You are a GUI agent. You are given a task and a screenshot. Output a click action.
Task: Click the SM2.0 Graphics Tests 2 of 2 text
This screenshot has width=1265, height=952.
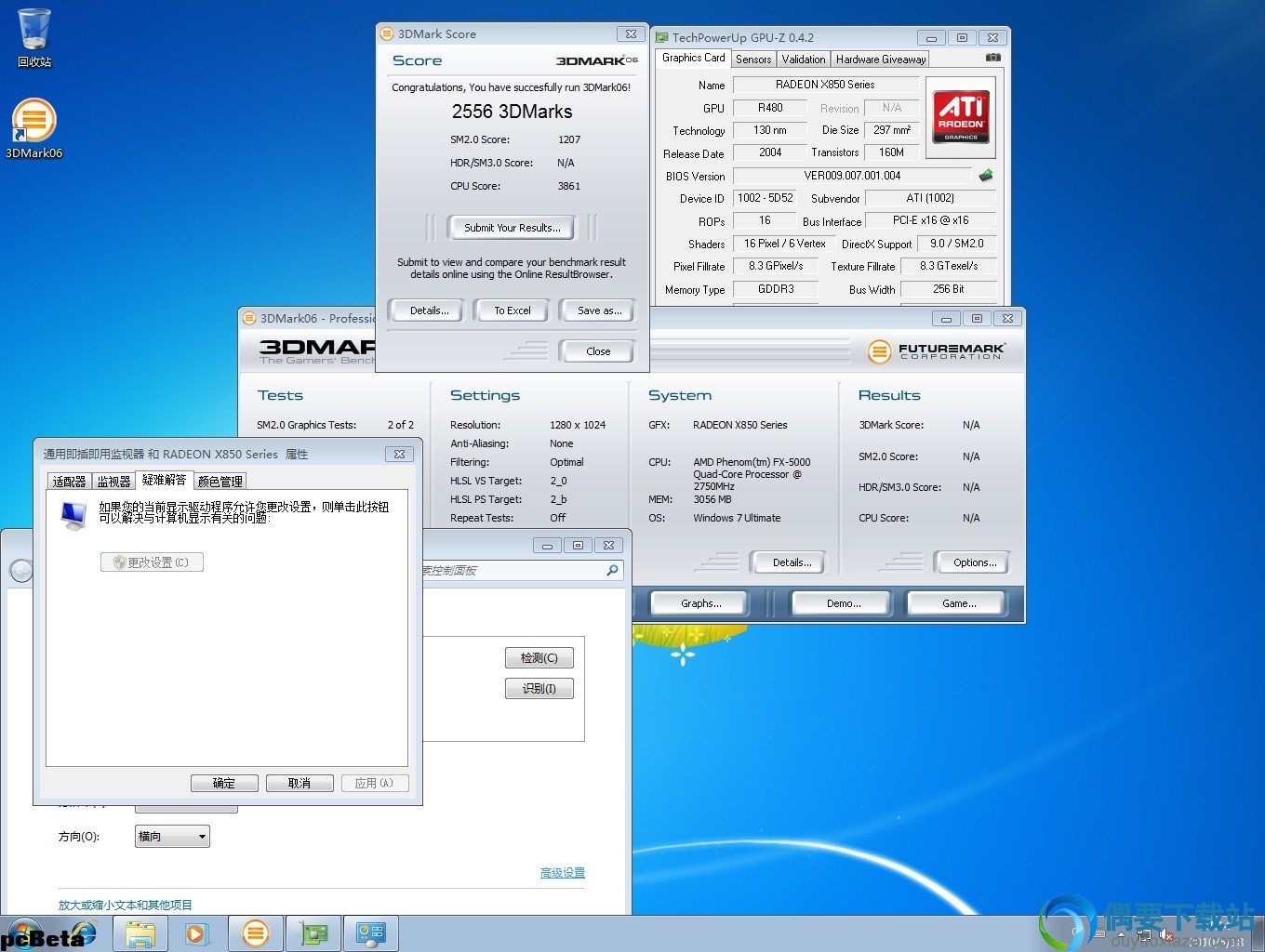click(x=335, y=425)
